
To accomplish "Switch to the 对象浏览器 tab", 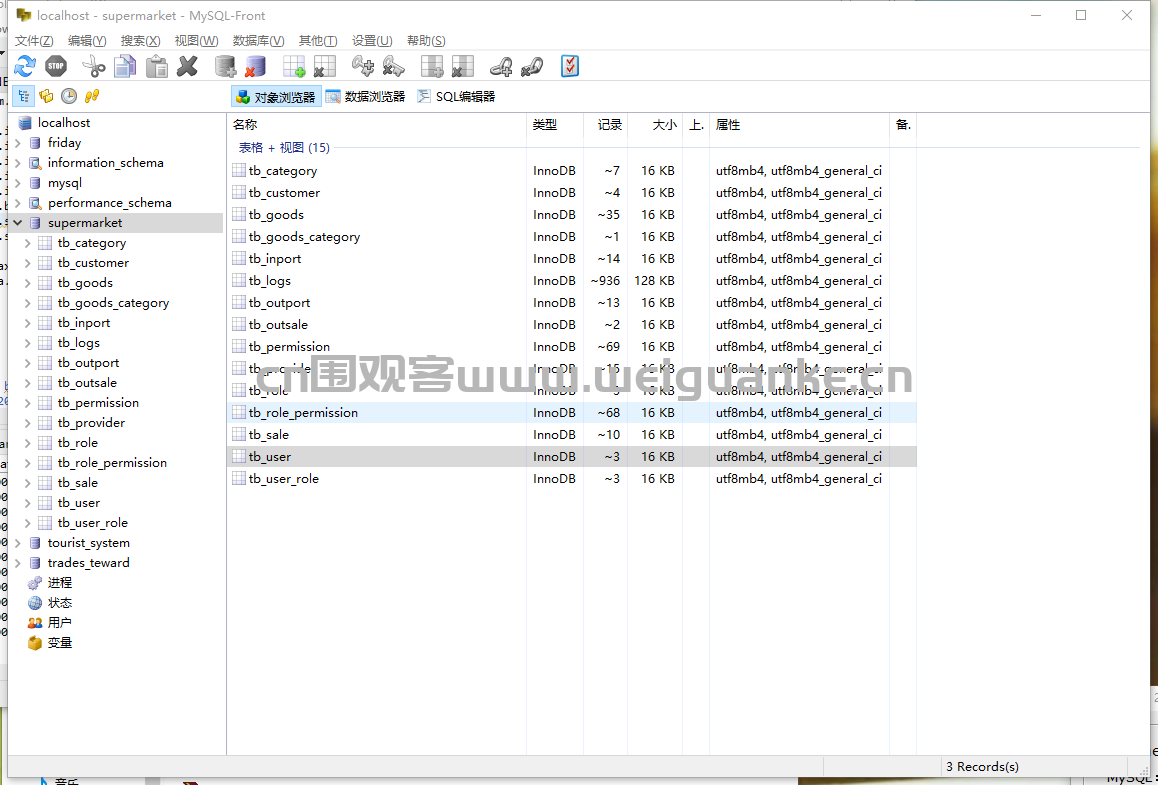I will tap(275, 97).
